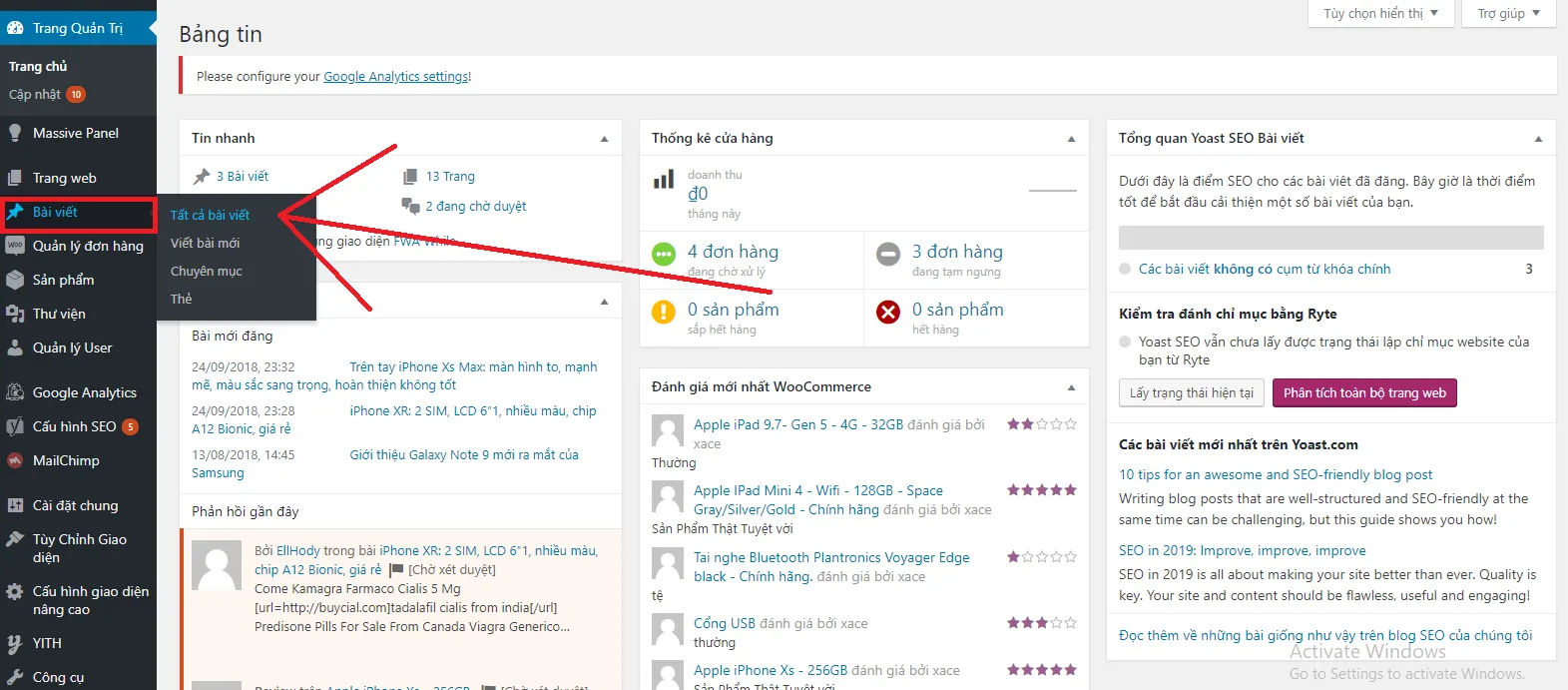Click the Yoast SEO score progress bar

1331,237
